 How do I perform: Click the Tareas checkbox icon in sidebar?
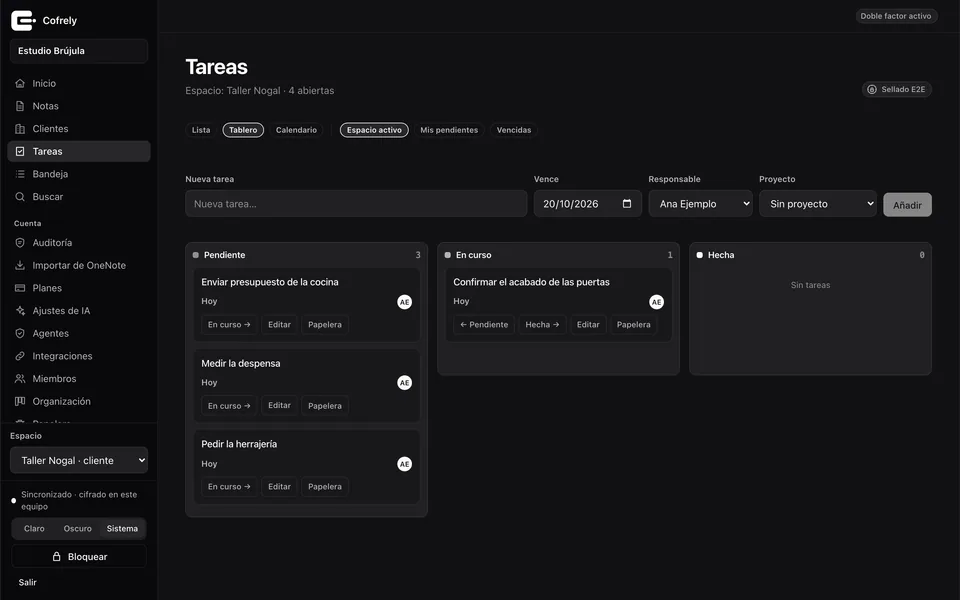coord(20,151)
